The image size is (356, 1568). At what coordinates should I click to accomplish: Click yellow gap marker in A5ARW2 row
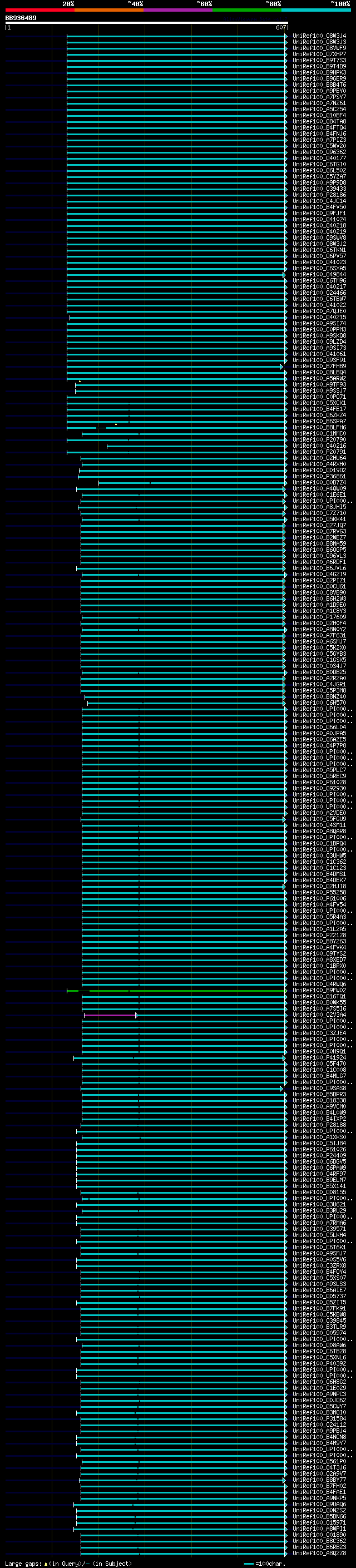(80, 381)
